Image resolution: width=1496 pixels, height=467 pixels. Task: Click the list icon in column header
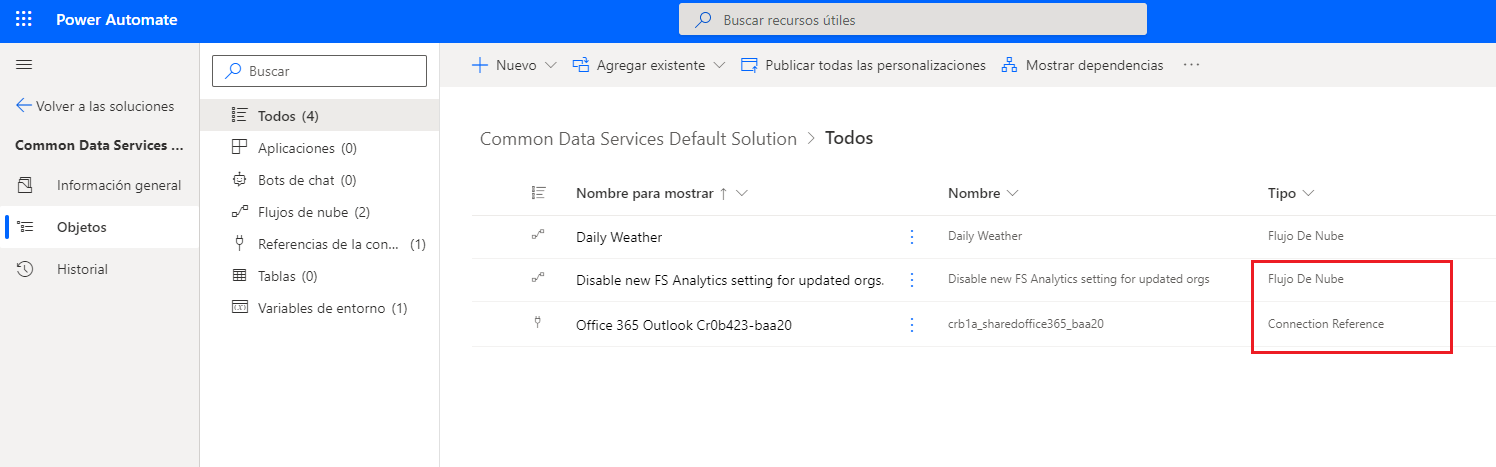539,193
